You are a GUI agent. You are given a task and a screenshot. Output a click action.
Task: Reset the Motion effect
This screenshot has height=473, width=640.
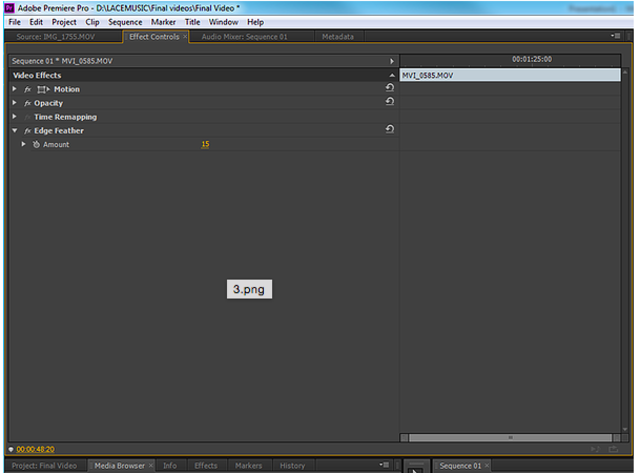coord(390,88)
